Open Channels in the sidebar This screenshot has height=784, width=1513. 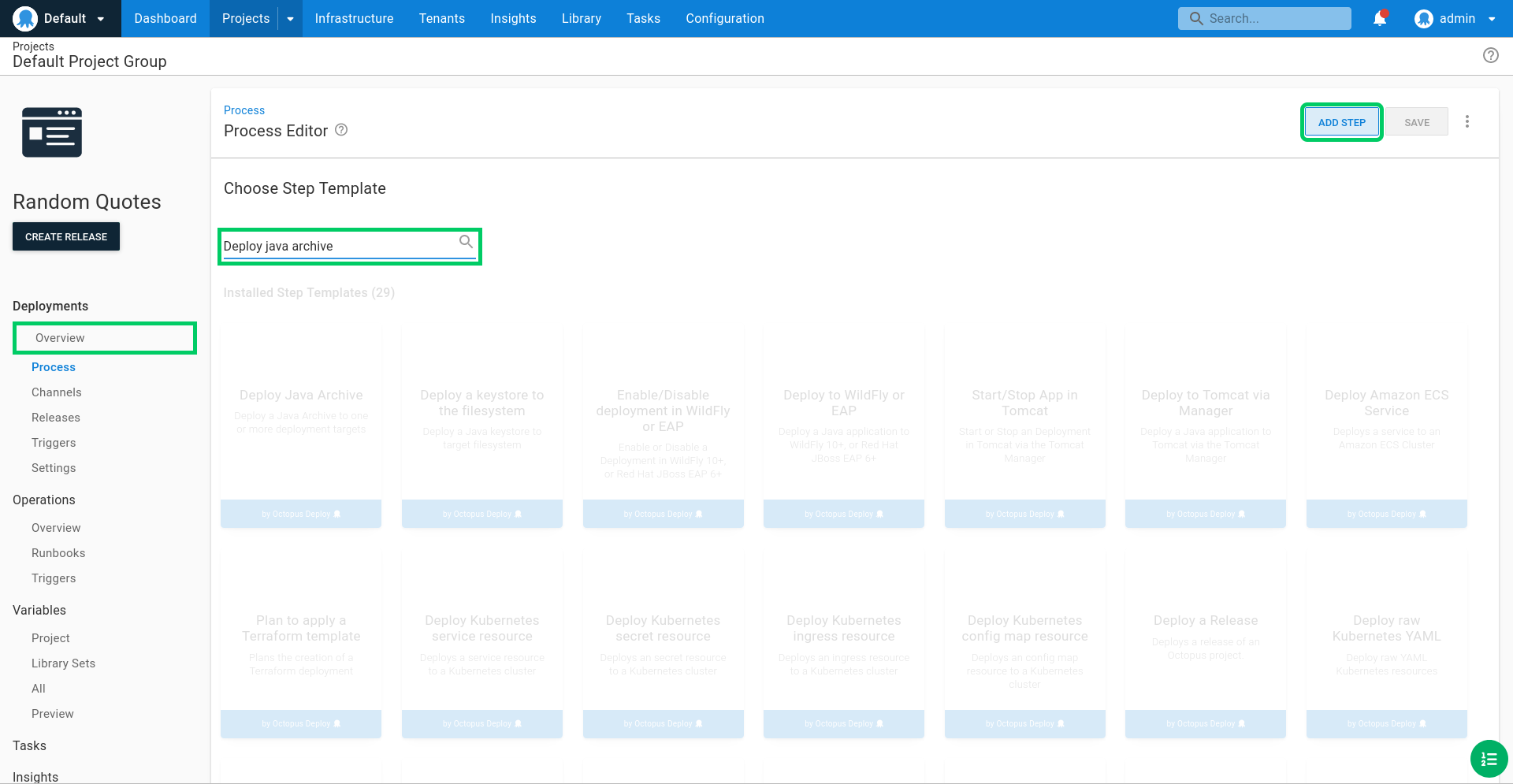57,392
